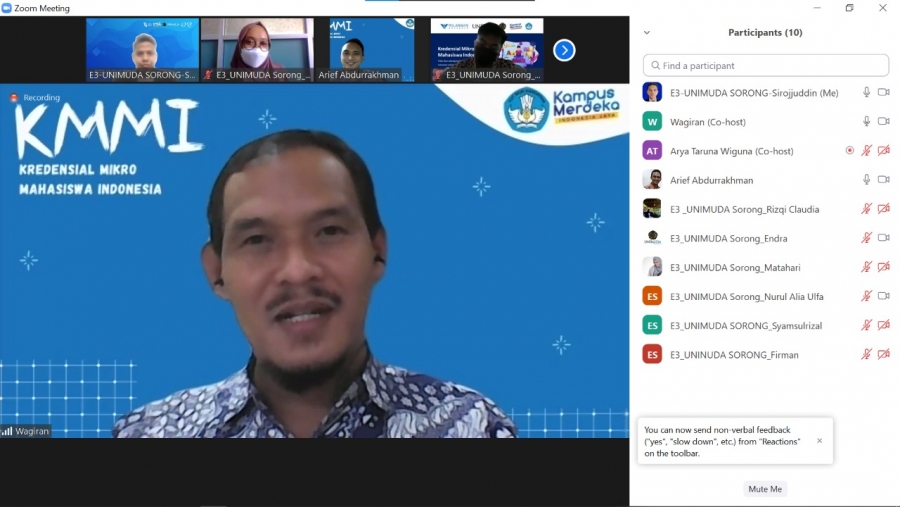Image resolution: width=900 pixels, height=507 pixels.
Task: Click the Zoom Meeting app icon in title bar
Action: pyautogui.click(x=6, y=8)
